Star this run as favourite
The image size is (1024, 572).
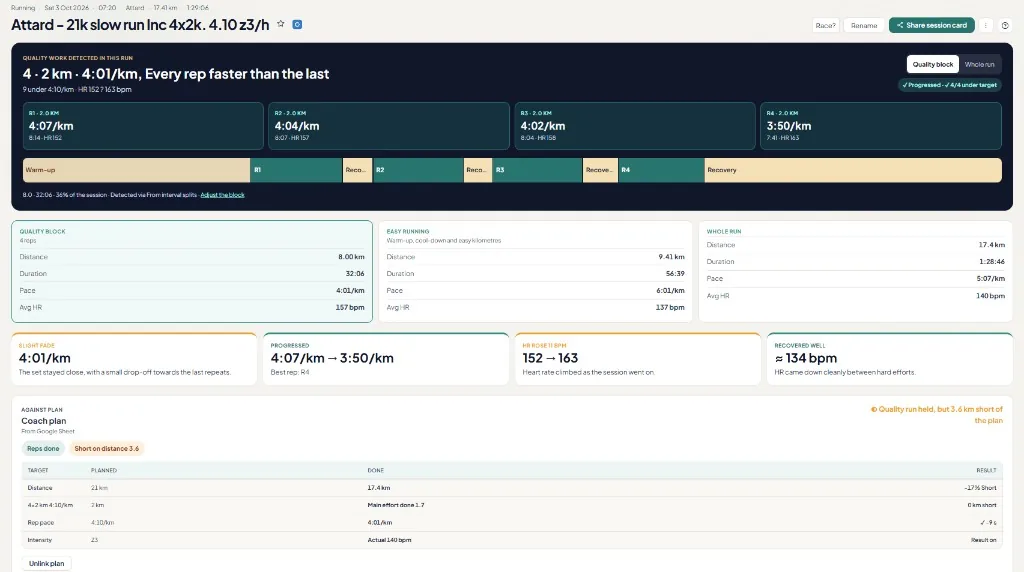[x=281, y=24]
